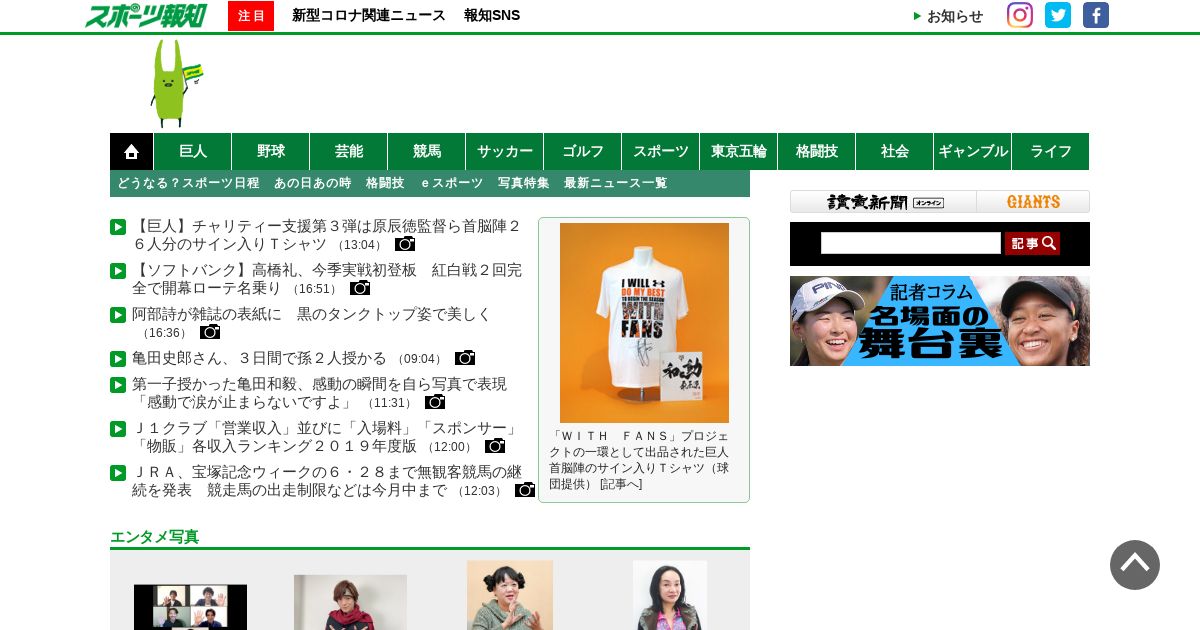Open the Ｊ１クラブ「営業収入」 ranking headline
Viewport: 1200px width, 630px height.
click(325, 437)
